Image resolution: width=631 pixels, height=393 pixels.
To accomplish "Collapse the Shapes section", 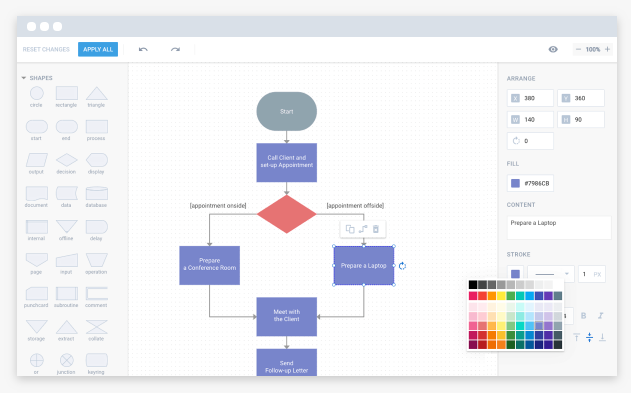I will pos(24,78).
